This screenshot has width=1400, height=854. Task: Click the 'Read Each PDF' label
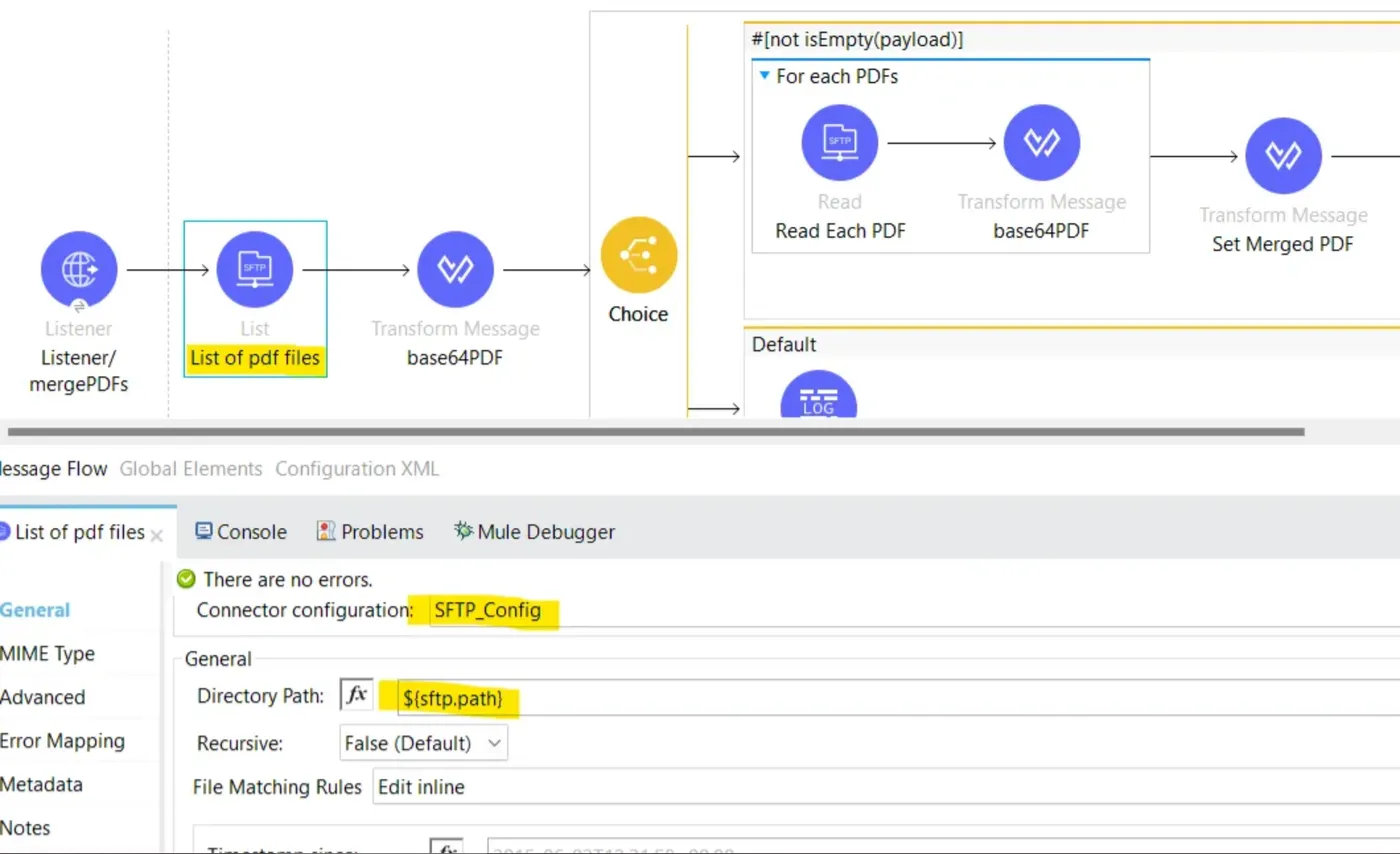click(x=839, y=231)
